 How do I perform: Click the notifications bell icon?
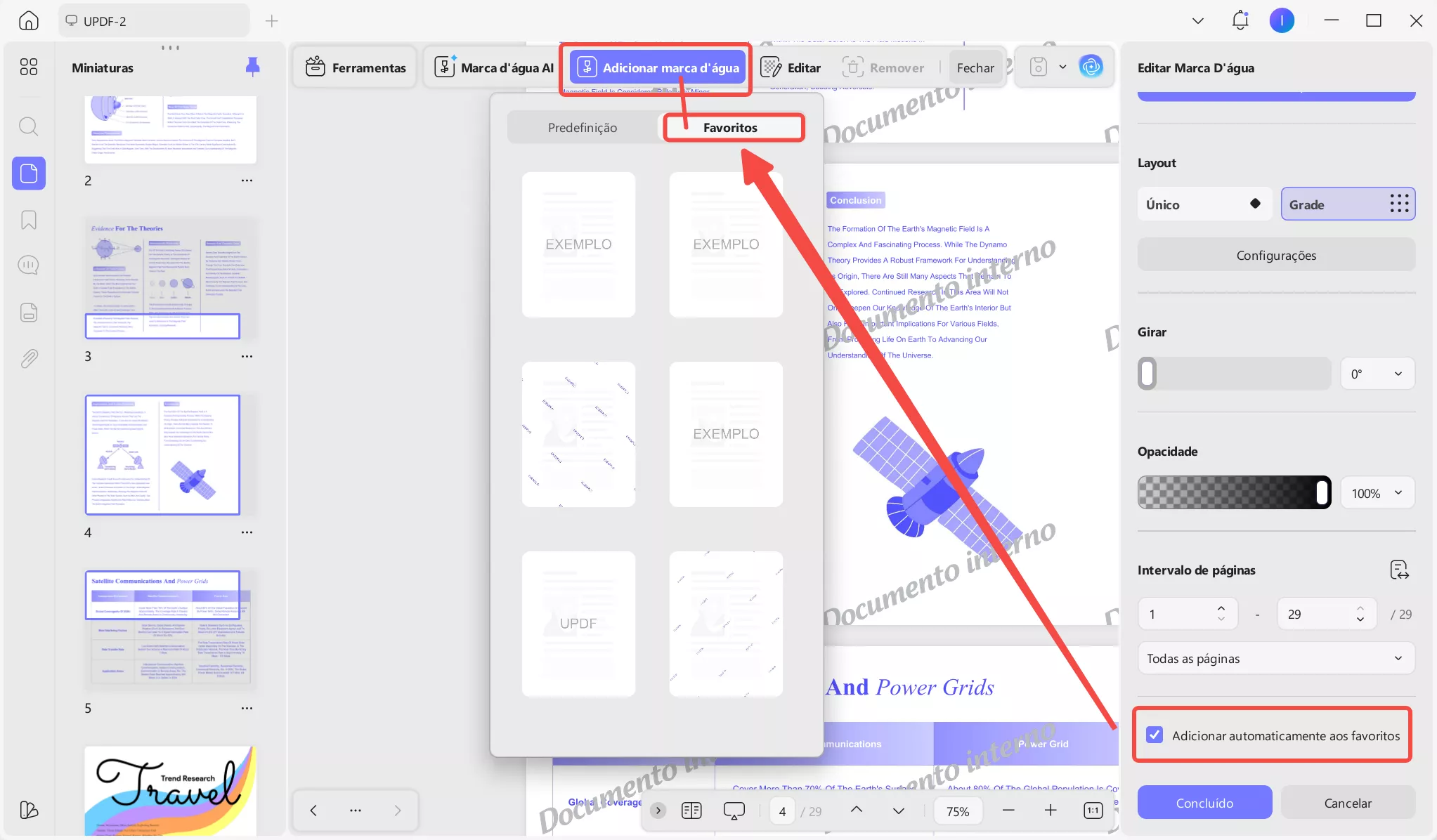click(1240, 20)
